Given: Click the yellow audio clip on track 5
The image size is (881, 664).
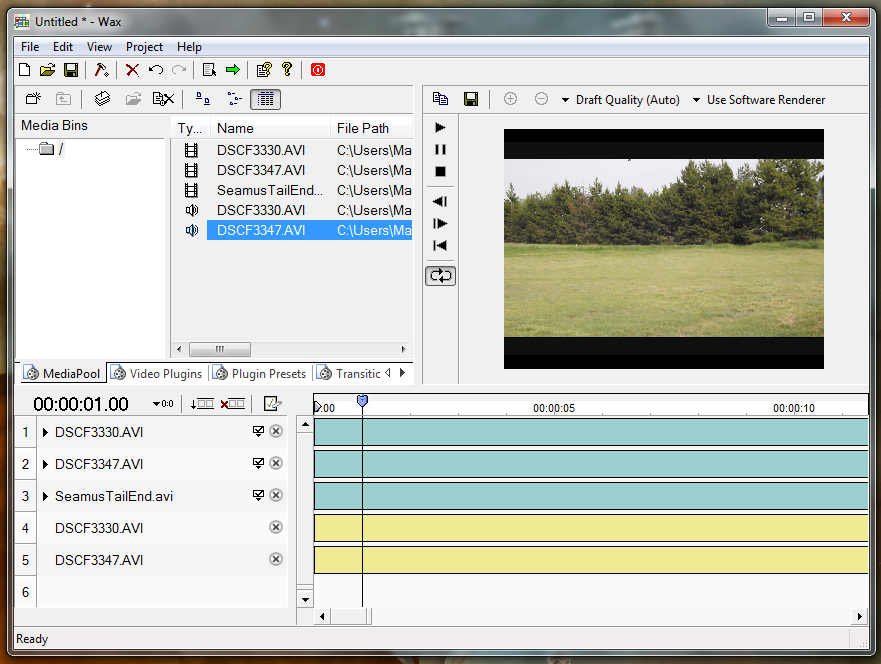Looking at the screenshot, I should click(591, 560).
